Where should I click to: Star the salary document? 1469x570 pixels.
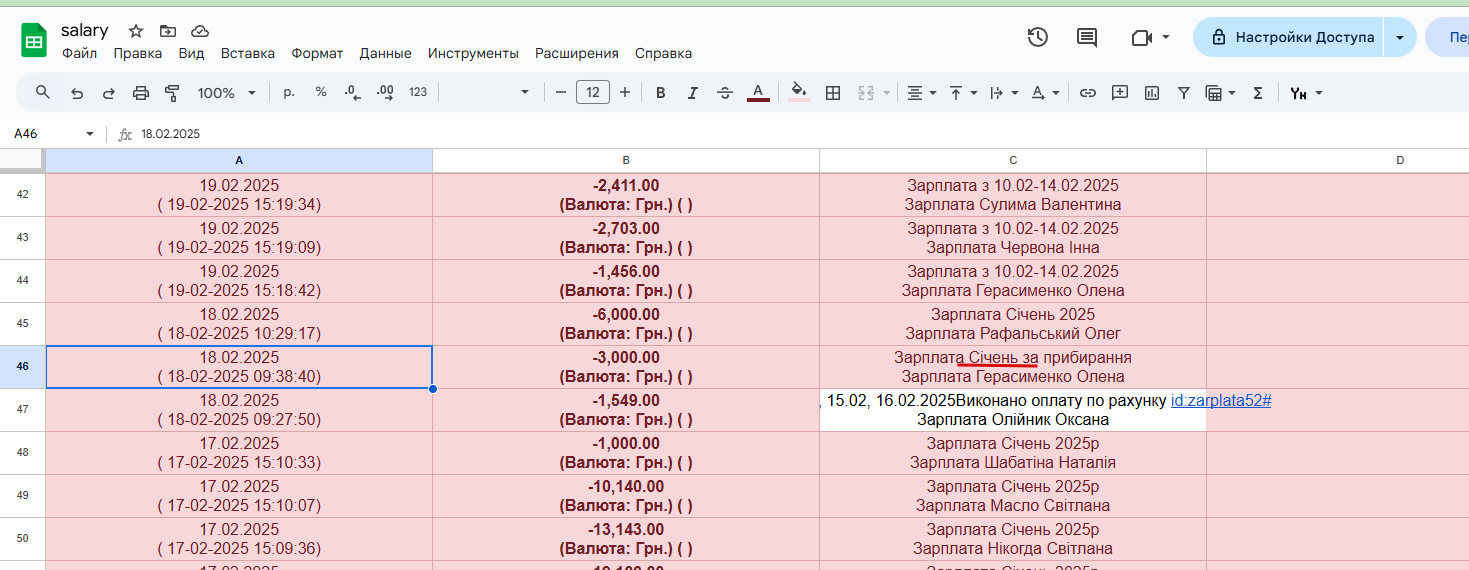[136, 31]
